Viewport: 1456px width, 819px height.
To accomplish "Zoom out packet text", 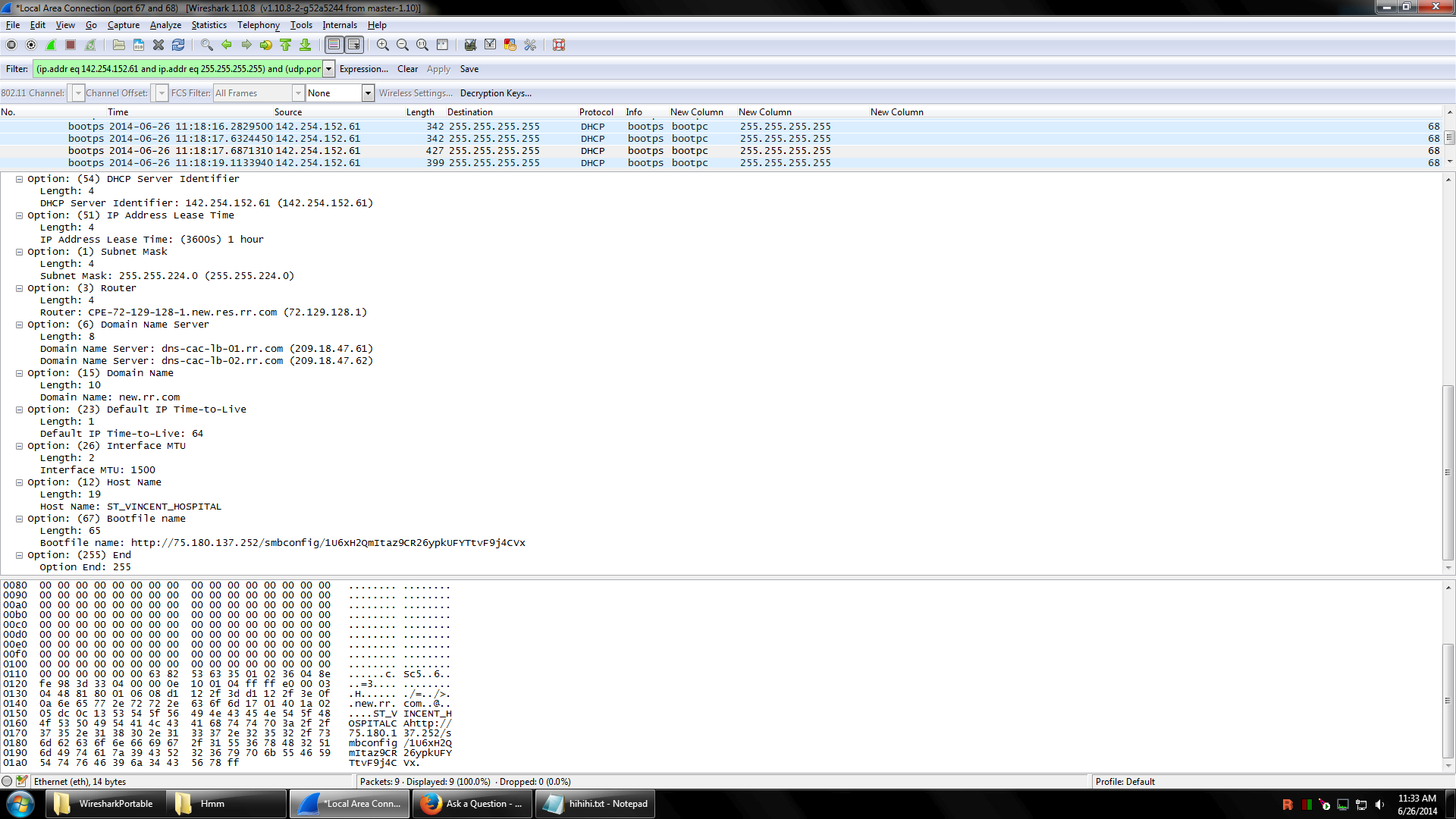I will tap(403, 45).
